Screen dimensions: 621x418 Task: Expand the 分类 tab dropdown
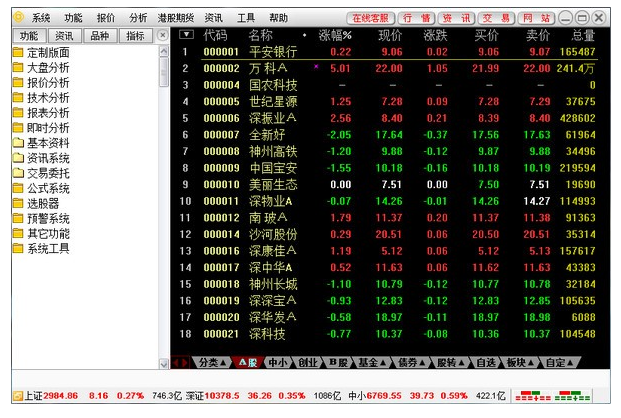pos(223,363)
